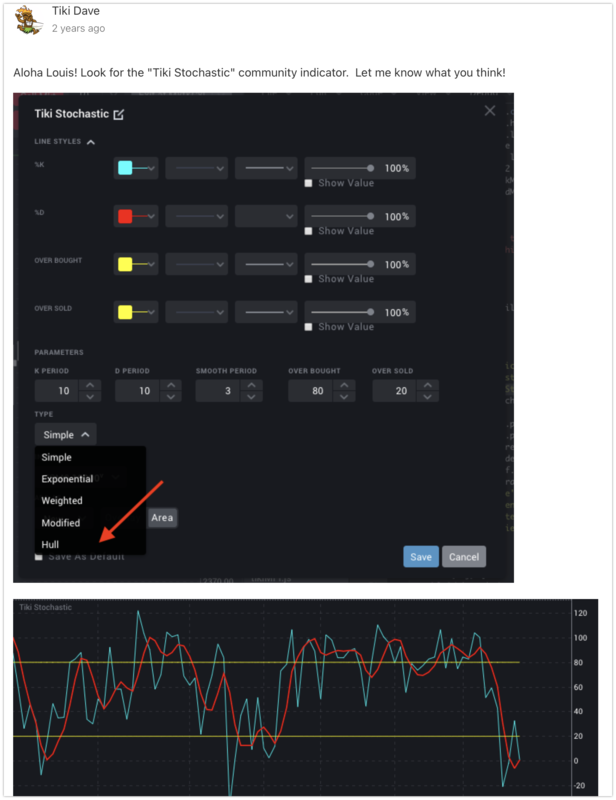Click the Area button

click(x=162, y=517)
